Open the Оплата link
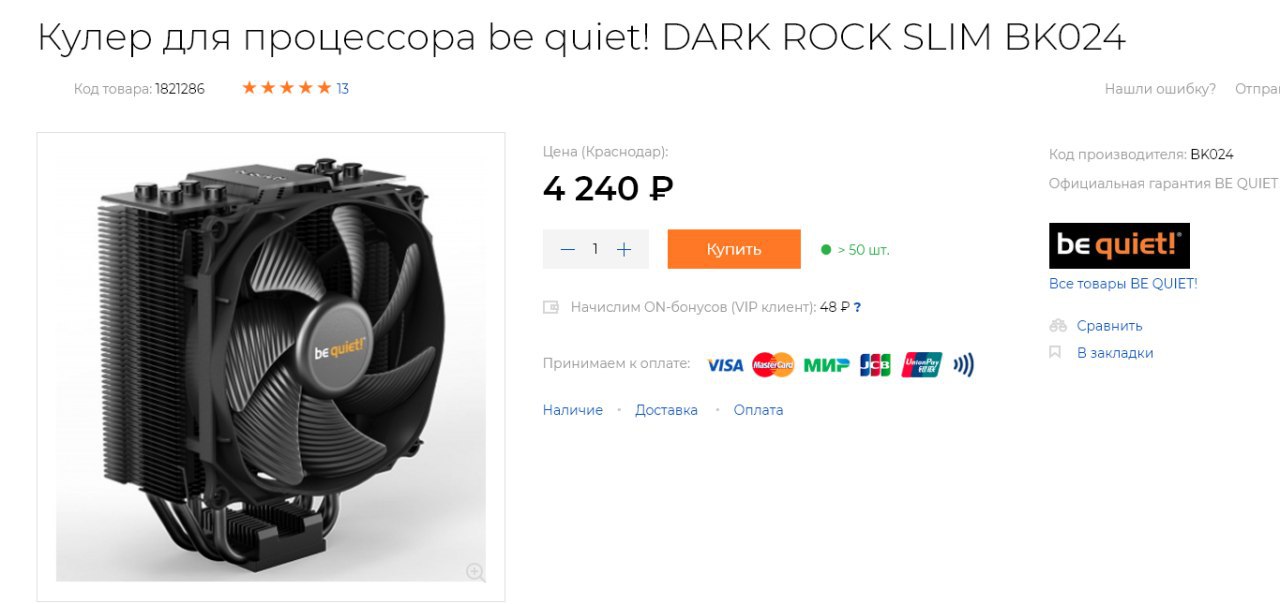The height and width of the screenshot is (604, 1280). (758, 410)
